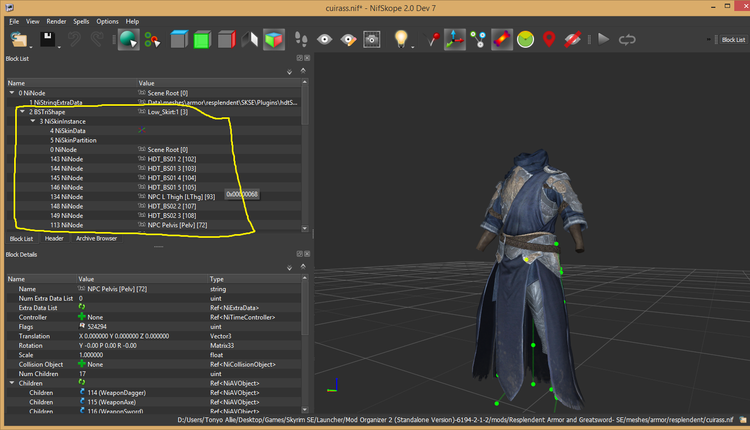750x430 pixels.
Task: Select the object selection mode sphere icon
Action: coord(128,39)
